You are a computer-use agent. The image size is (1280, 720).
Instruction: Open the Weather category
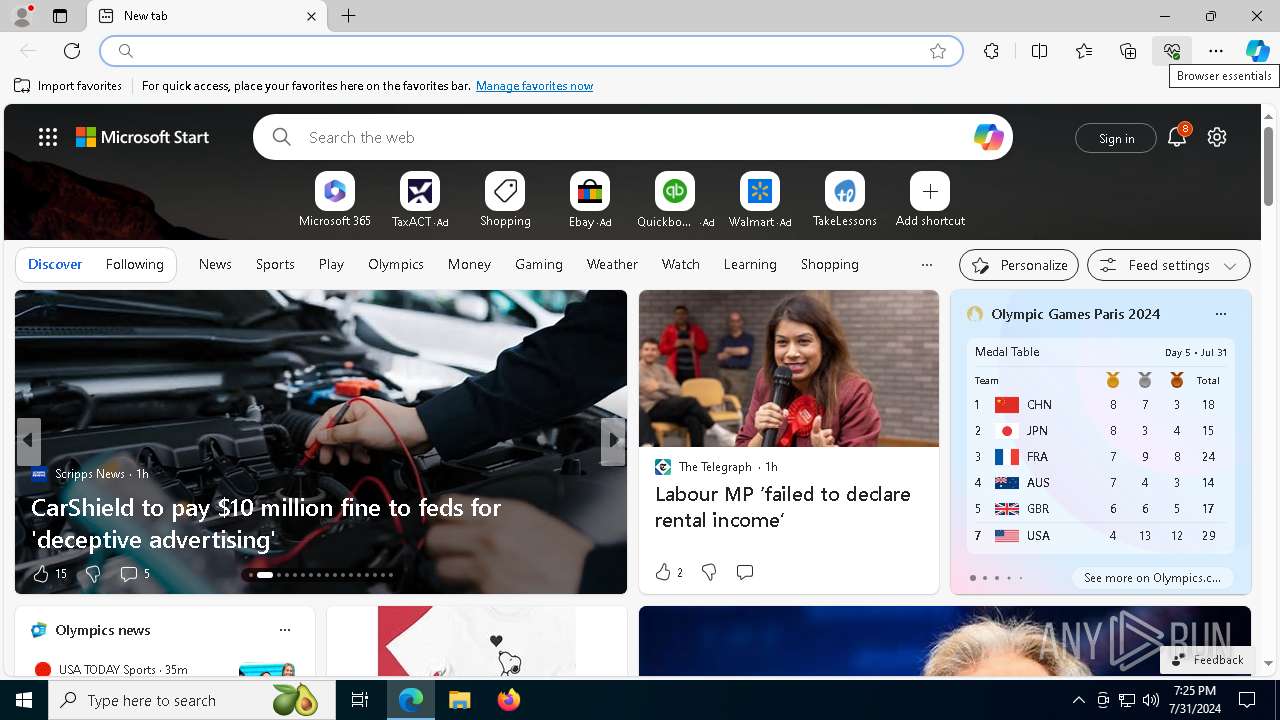click(x=612, y=264)
